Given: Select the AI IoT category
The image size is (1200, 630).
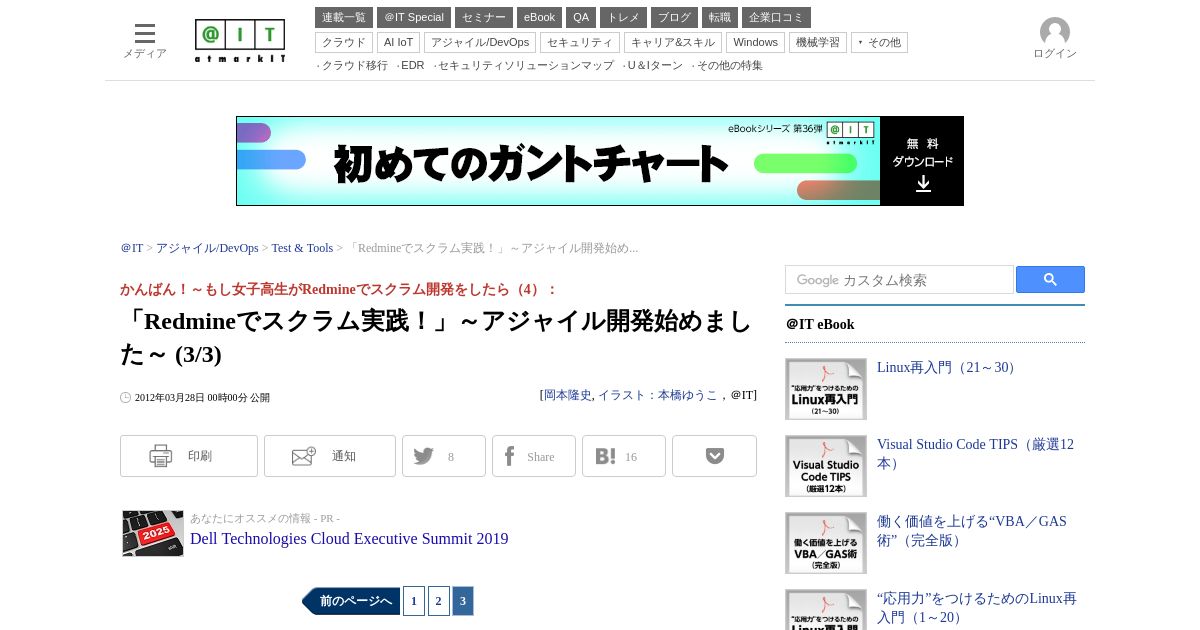Looking at the screenshot, I should 398,43.
